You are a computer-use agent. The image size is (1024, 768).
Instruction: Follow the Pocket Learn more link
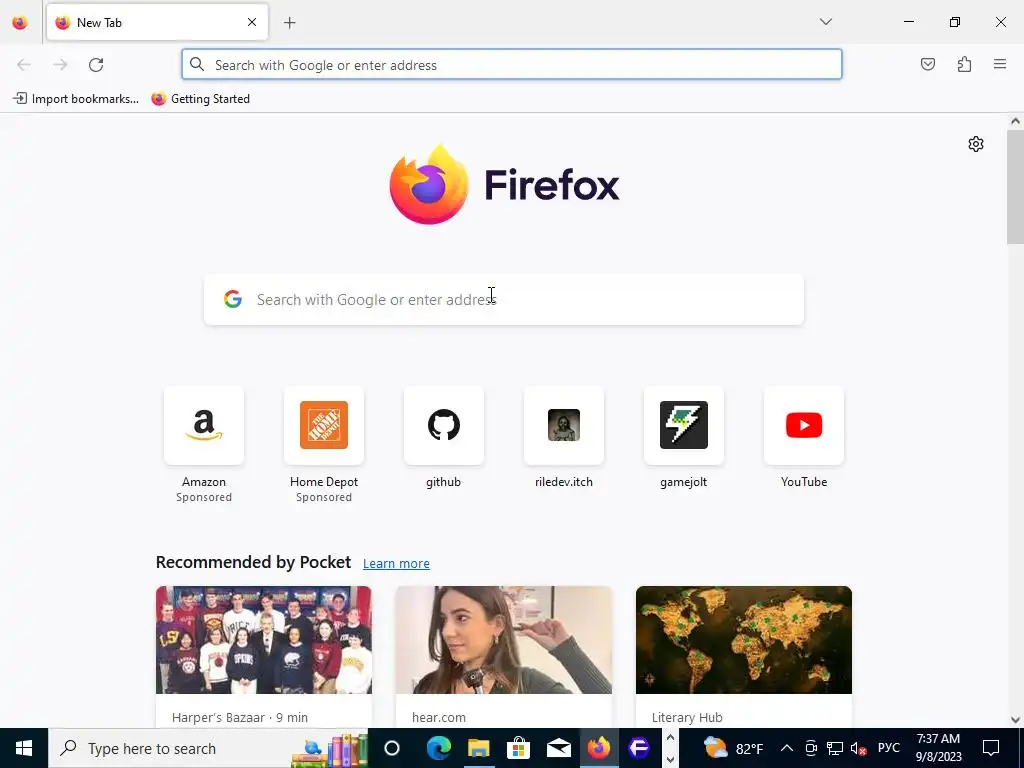[396, 564]
